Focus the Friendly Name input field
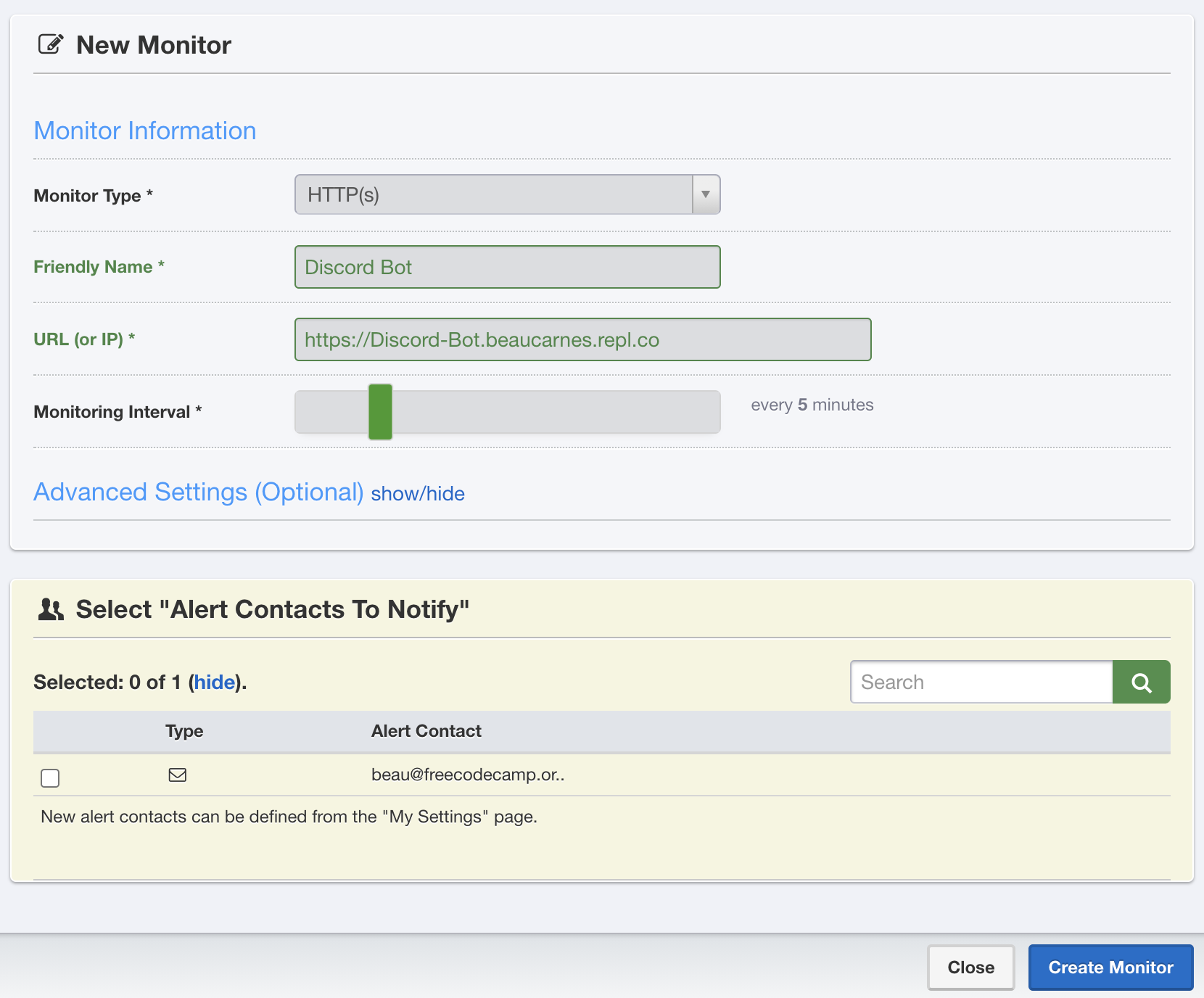Screen dimensions: 1204x998 (x=507, y=267)
